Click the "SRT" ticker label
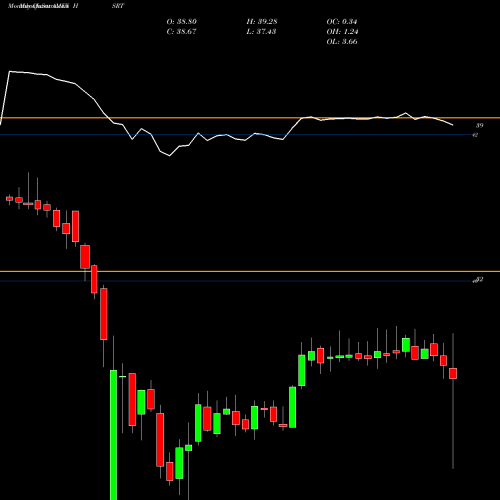 click(118, 6)
